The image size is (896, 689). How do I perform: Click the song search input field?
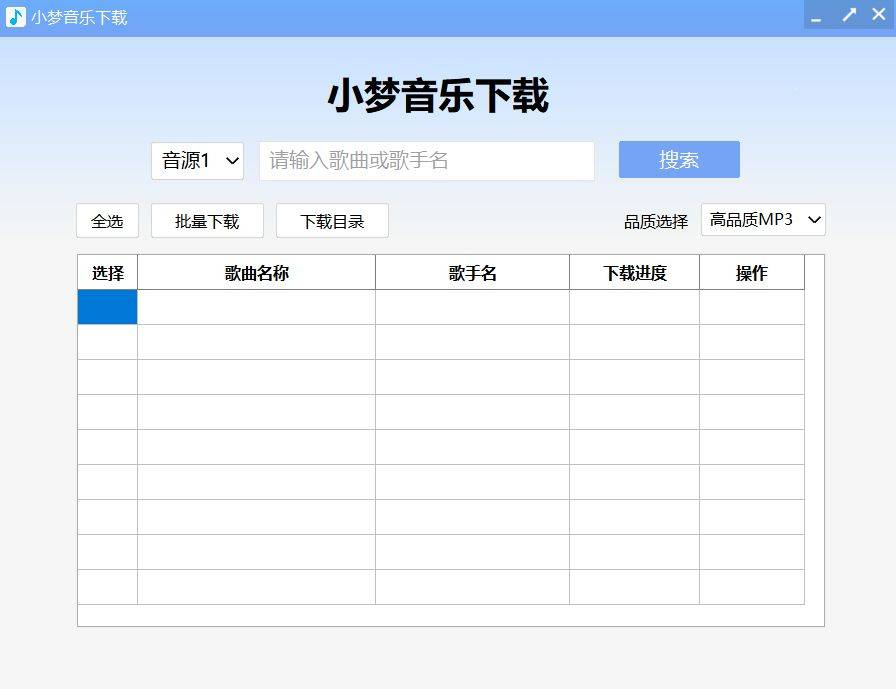[427, 160]
